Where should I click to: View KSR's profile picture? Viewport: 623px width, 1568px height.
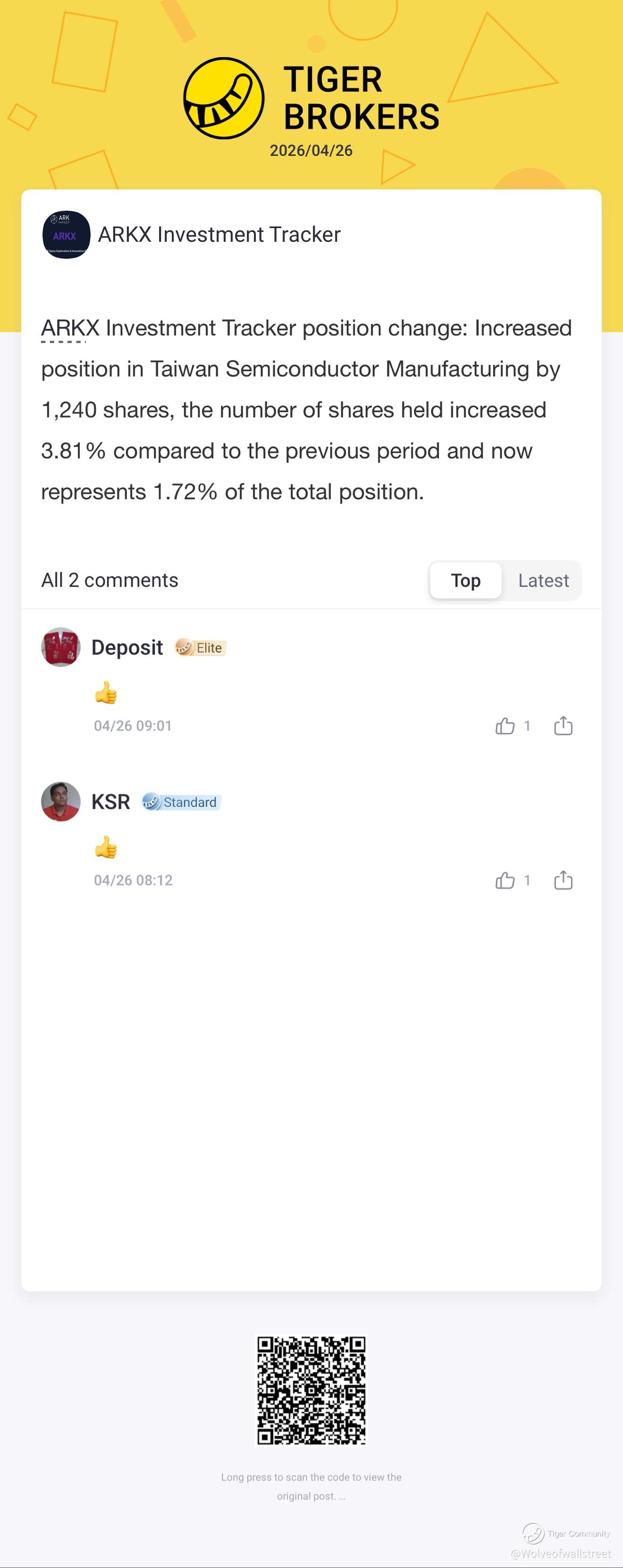pos(61,801)
